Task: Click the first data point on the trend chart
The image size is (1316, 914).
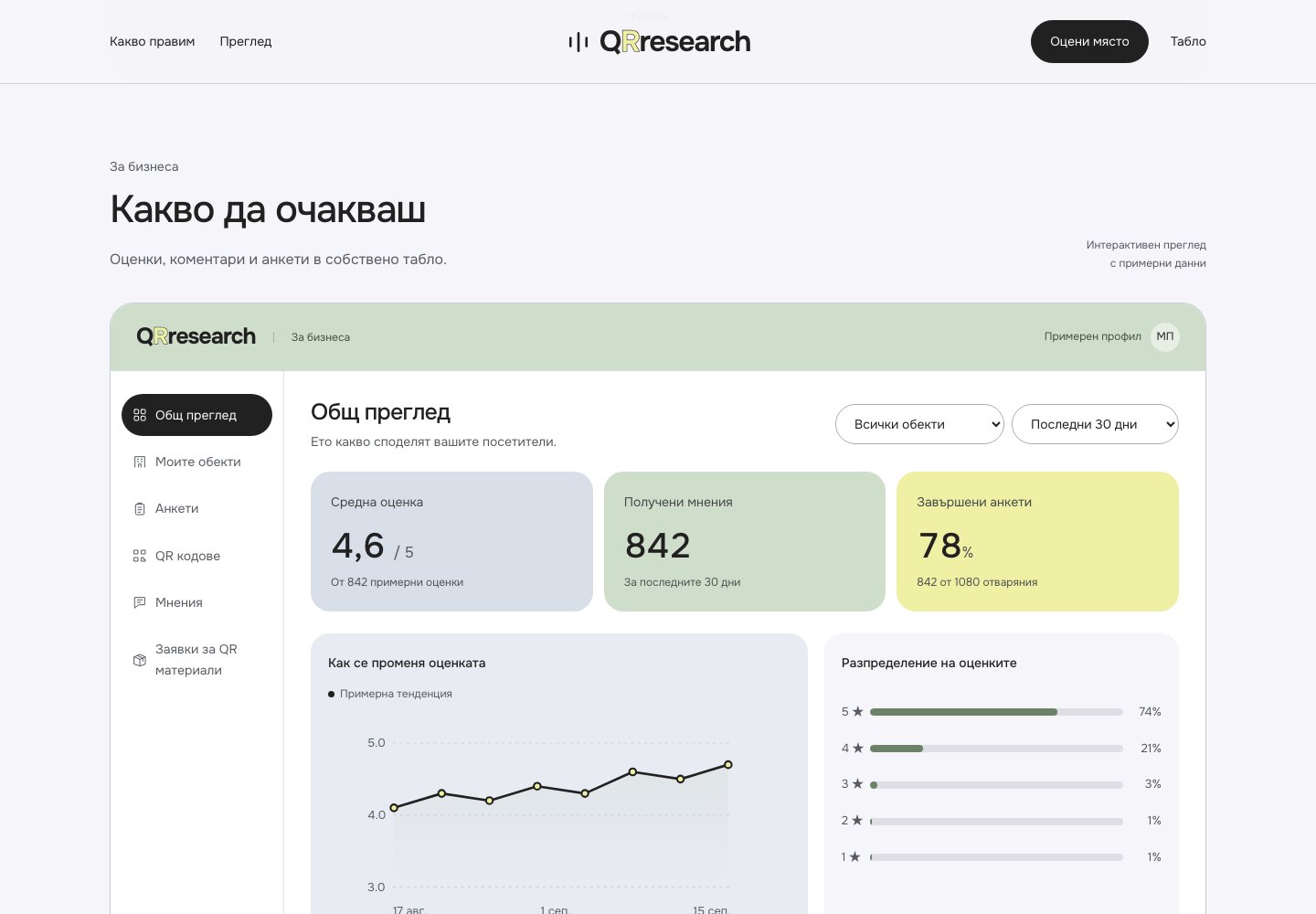Action: 394,808
